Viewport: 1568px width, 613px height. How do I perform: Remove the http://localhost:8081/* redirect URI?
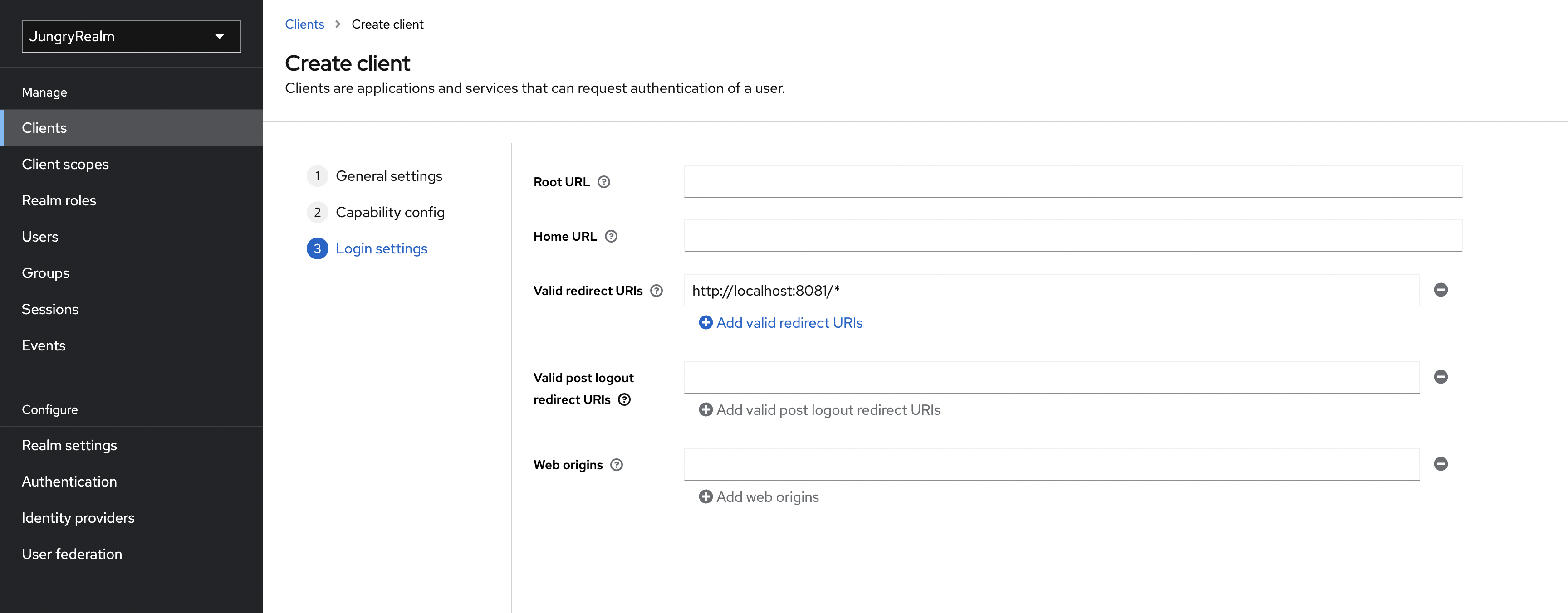click(1440, 290)
